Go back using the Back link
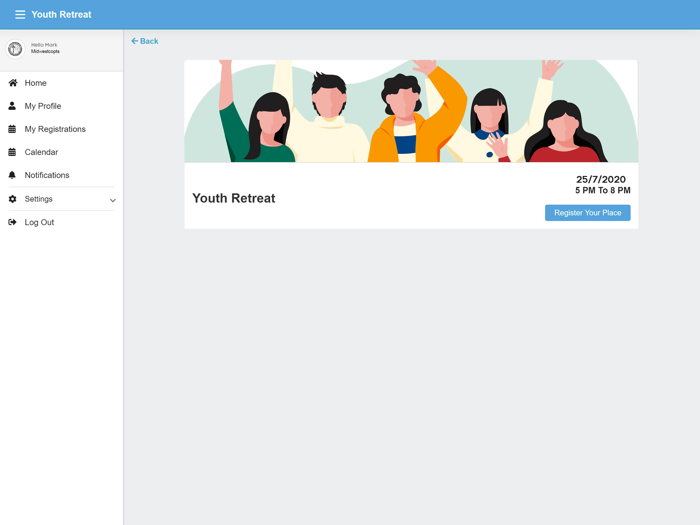 (x=145, y=41)
